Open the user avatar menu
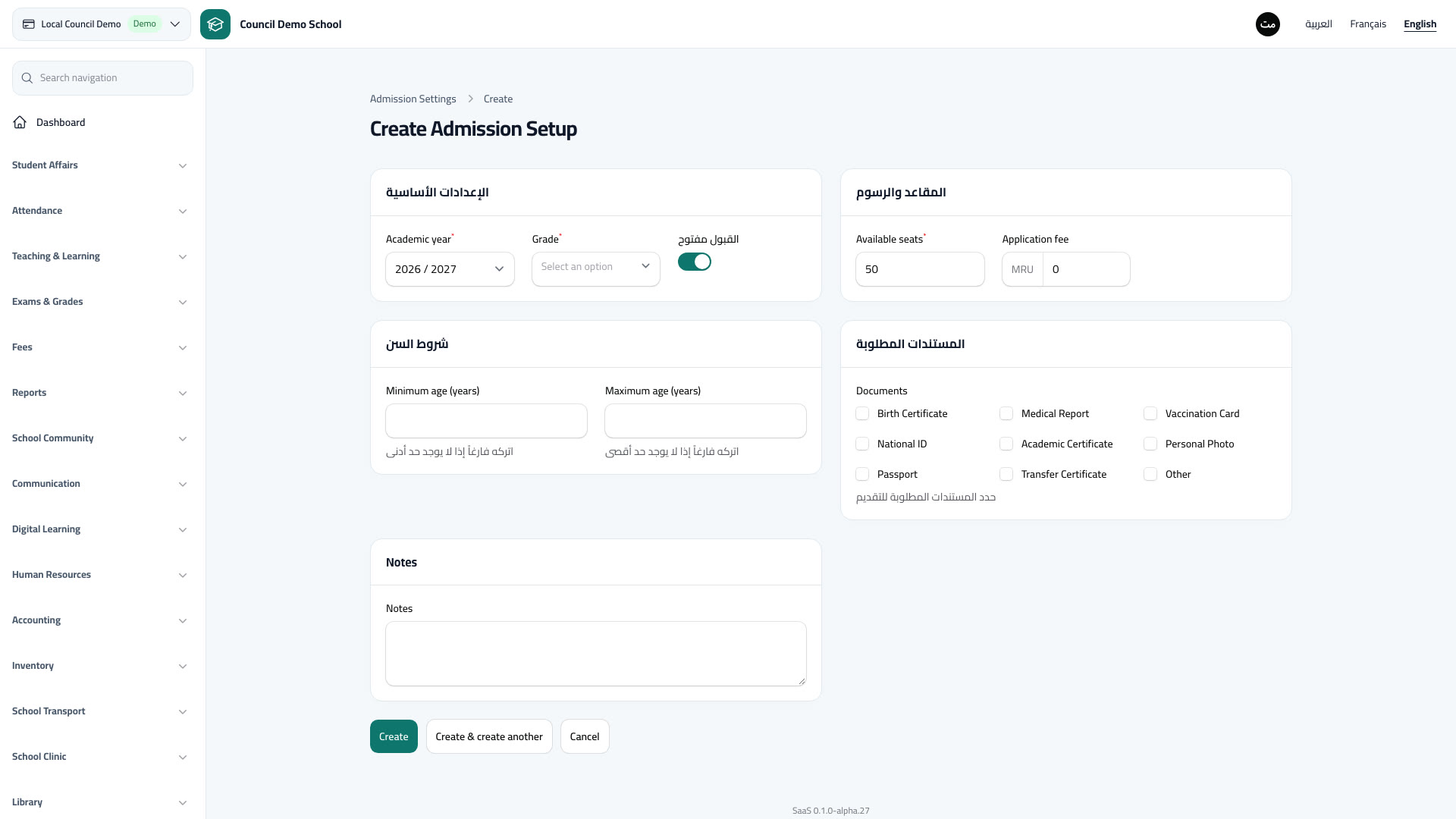Screen dimensions: 1456x819 pos(1268,24)
